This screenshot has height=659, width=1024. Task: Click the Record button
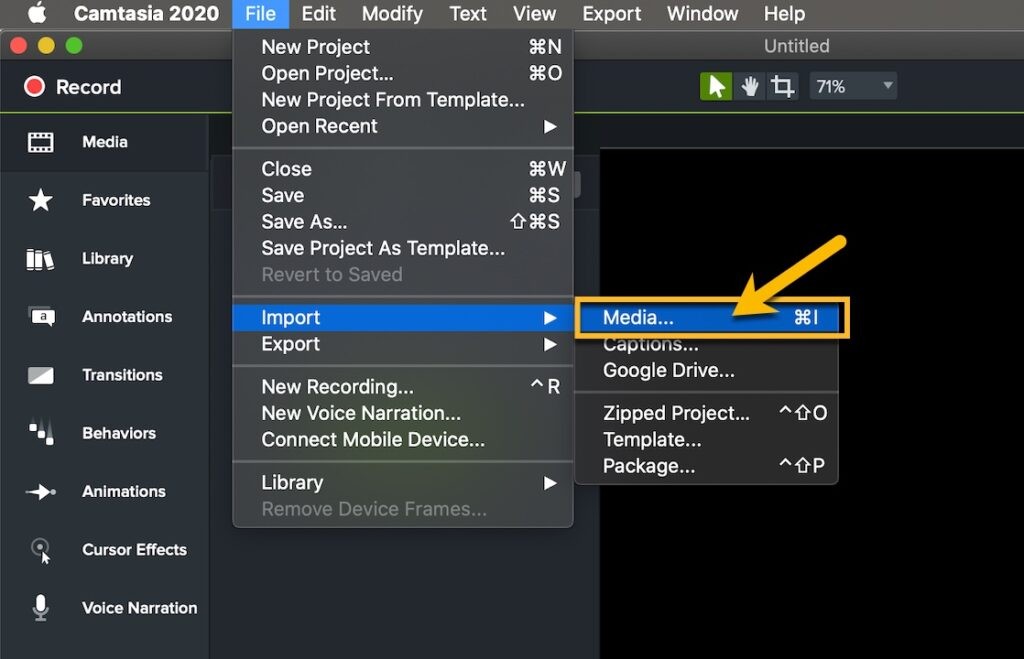coord(72,87)
